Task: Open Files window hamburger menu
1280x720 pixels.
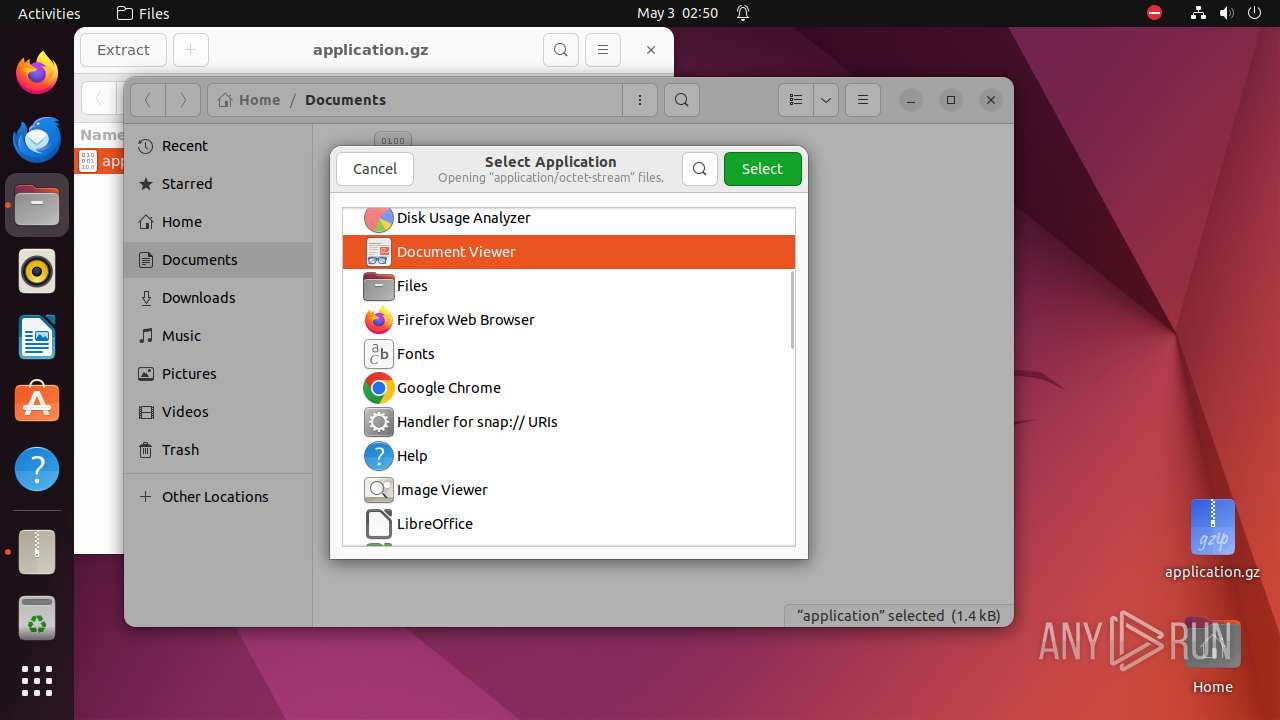Action: click(x=862, y=100)
